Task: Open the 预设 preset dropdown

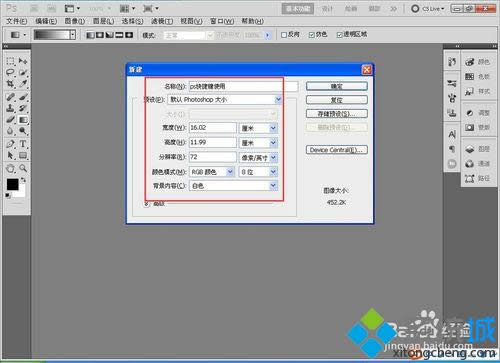Action: [x=225, y=100]
